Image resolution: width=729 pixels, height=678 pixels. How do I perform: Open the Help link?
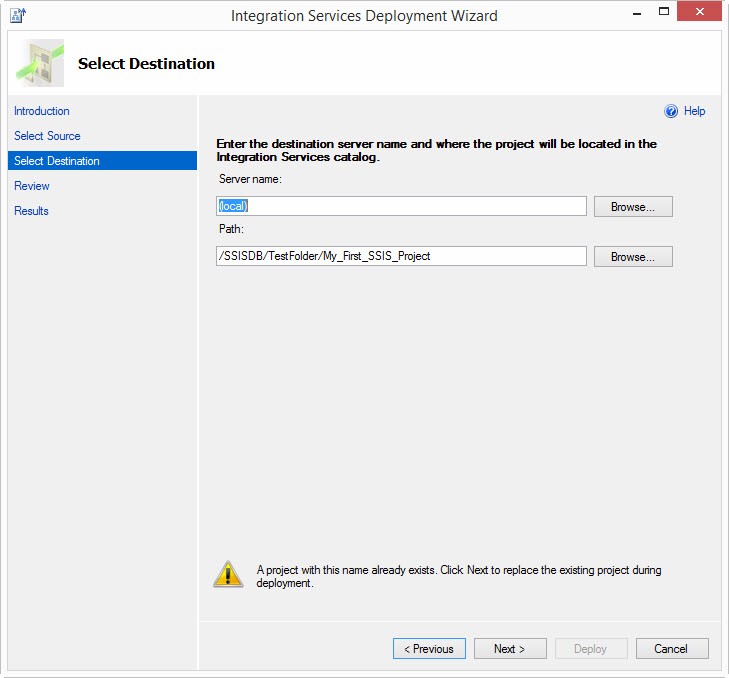tap(694, 111)
